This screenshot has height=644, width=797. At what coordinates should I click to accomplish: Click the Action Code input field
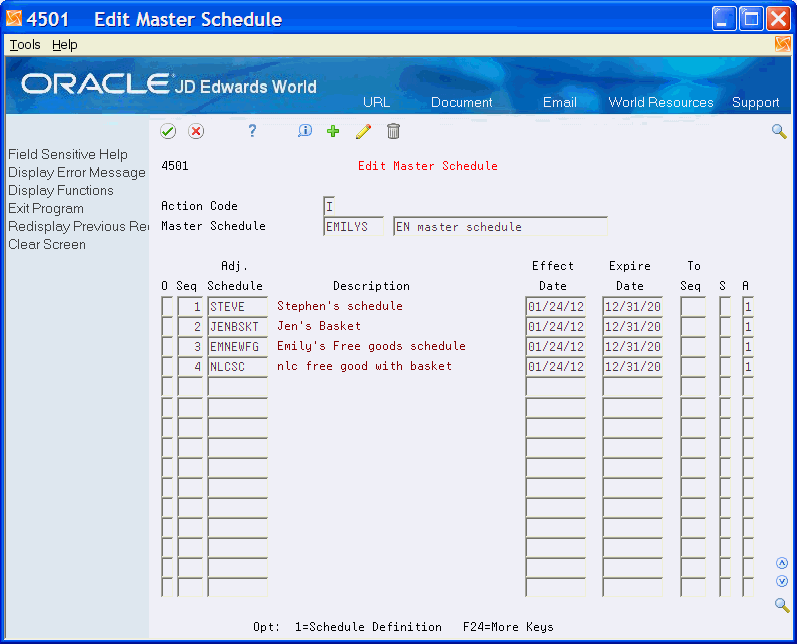tap(329, 206)
